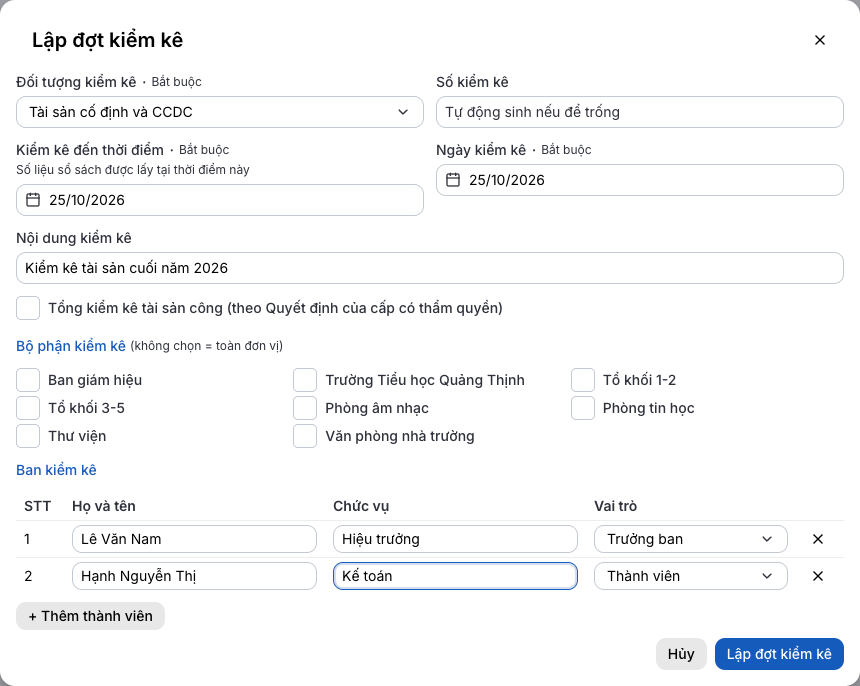This screenshot has height=686, width=860.
Task: Cancel with the Hủy button
Action: (x=681, y=654)
